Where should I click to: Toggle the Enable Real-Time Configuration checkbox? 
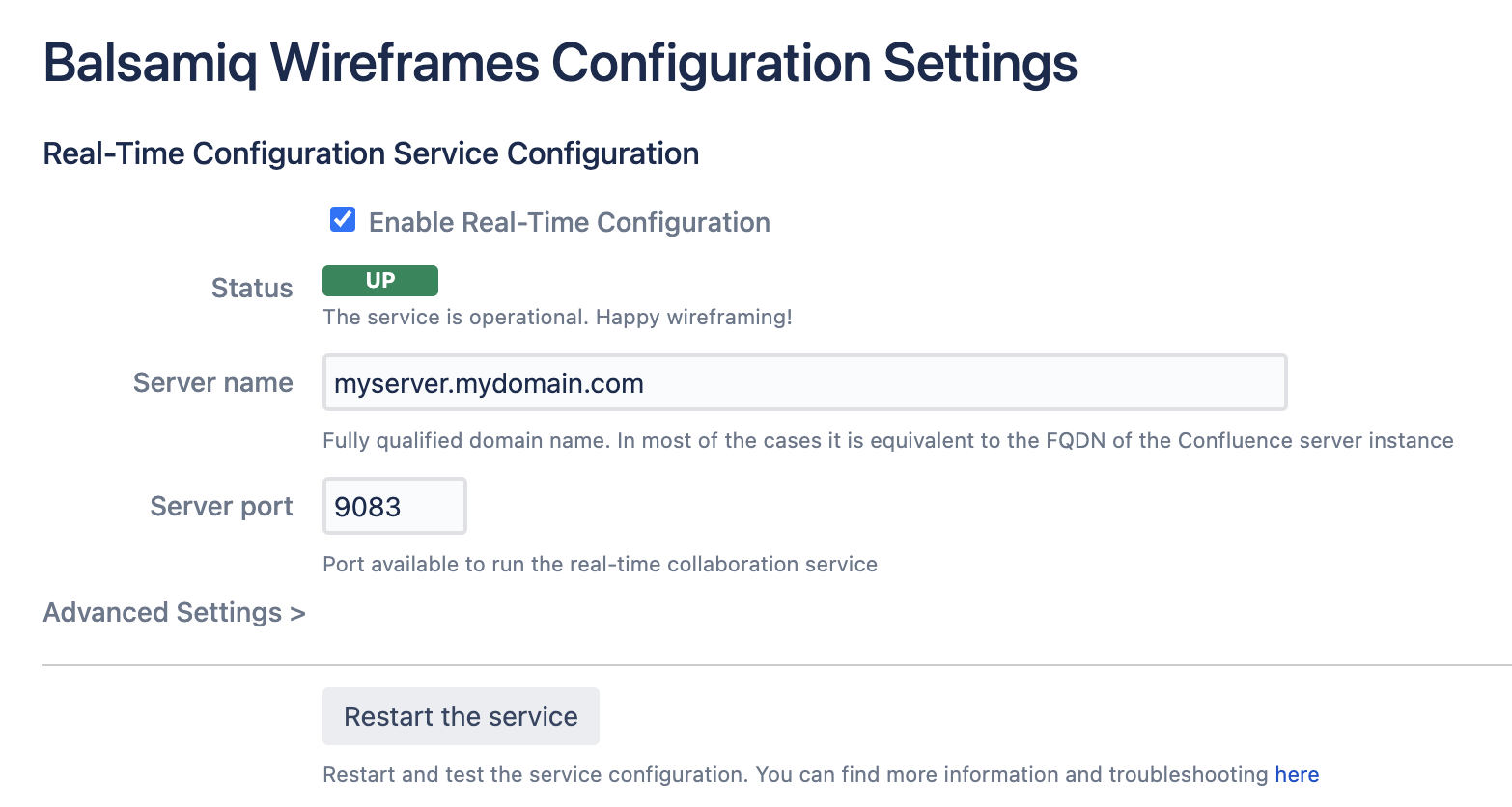pyautogui.click(x=343, y=220)
